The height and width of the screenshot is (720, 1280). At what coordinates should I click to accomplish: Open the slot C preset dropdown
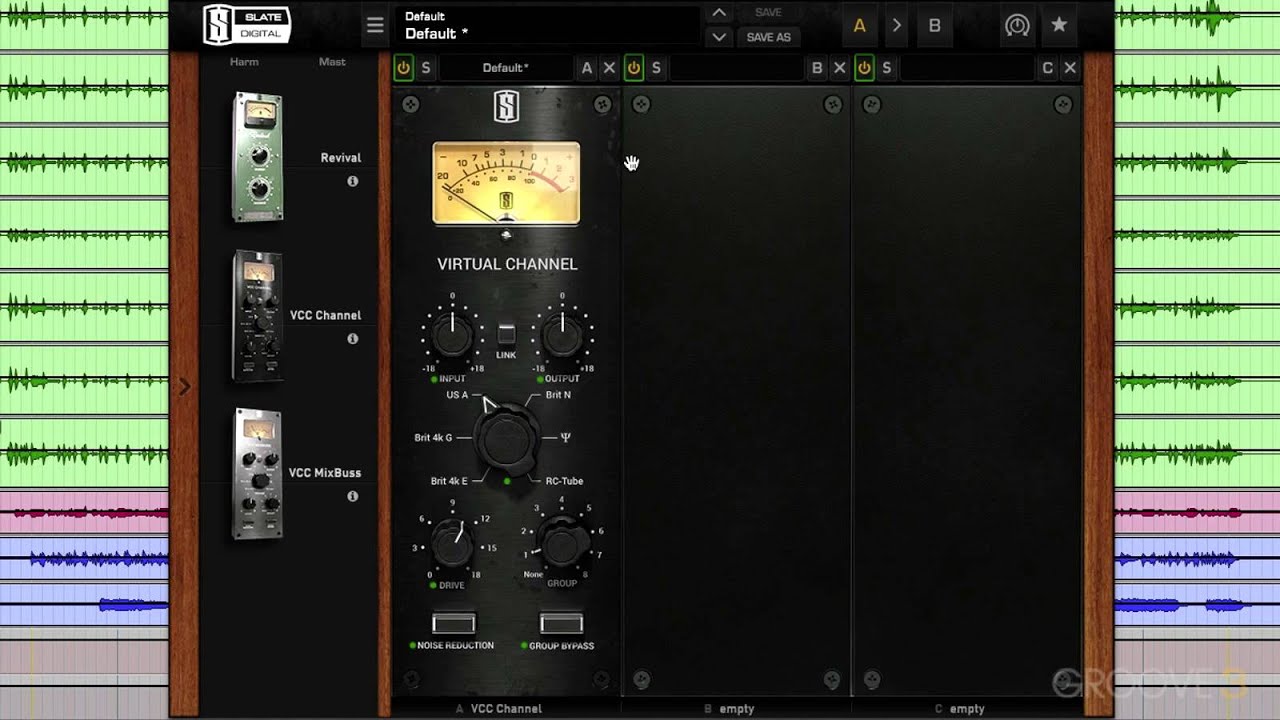click(x=967, y=68)
